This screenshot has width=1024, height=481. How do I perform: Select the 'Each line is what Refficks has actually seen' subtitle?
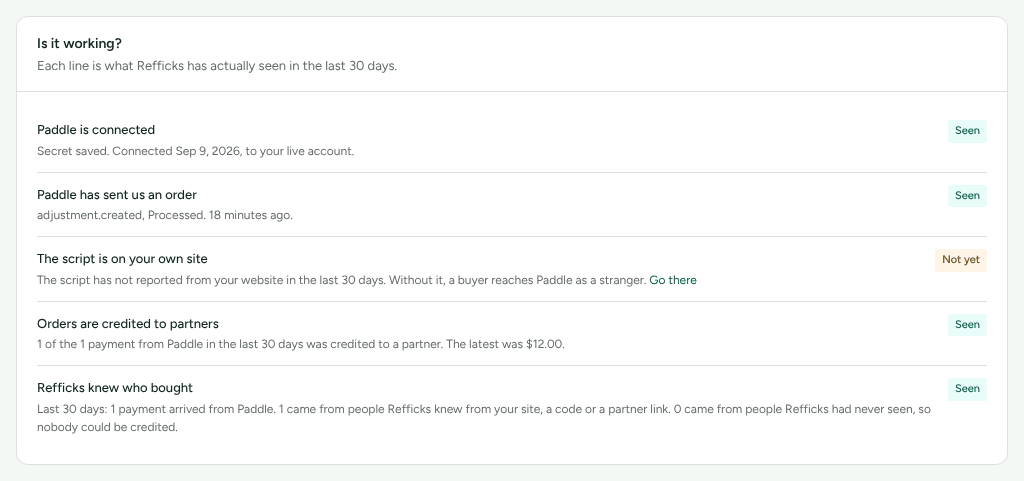pos(217,66)
